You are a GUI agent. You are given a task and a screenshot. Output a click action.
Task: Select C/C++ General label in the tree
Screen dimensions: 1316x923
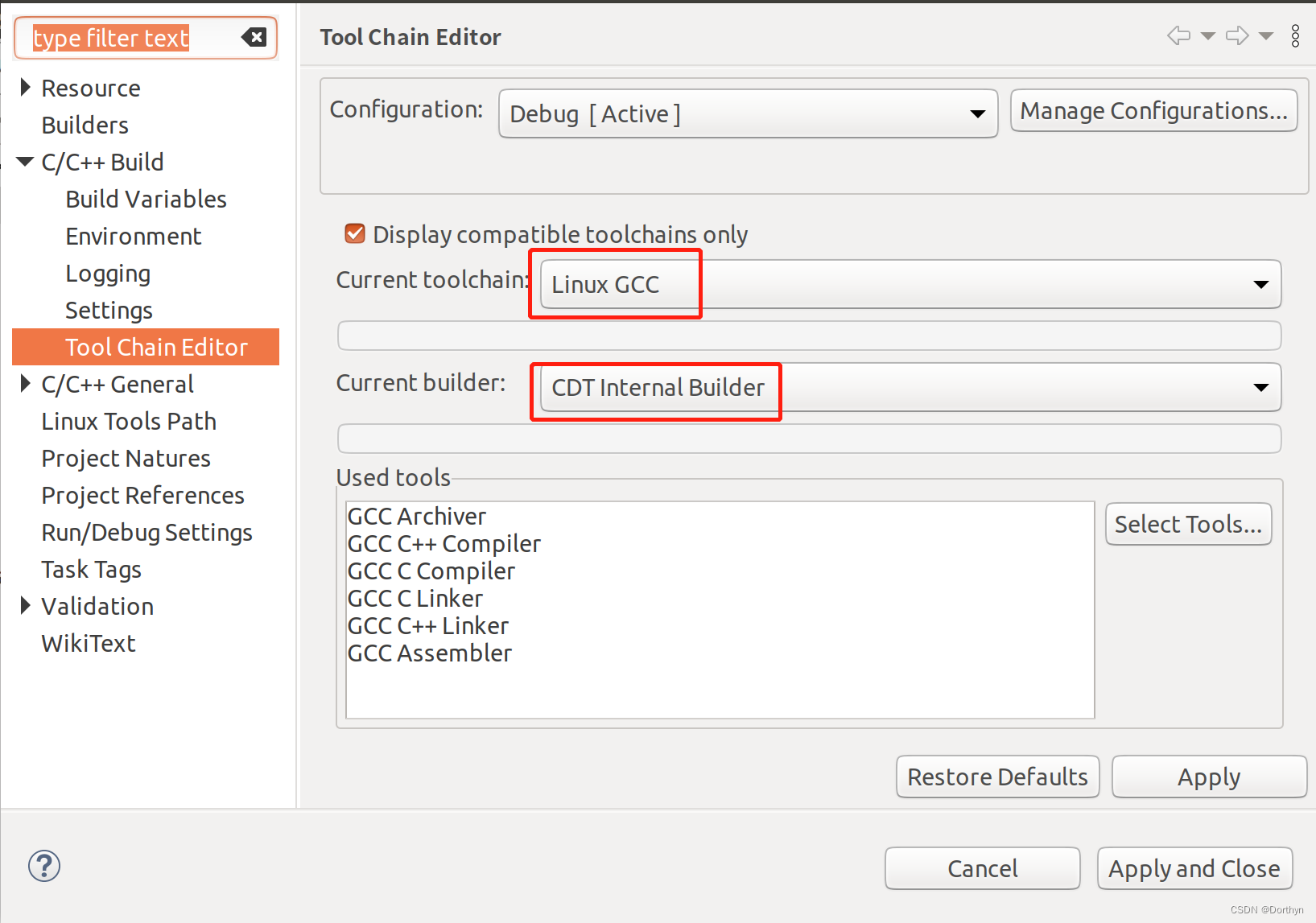[118, 384]
